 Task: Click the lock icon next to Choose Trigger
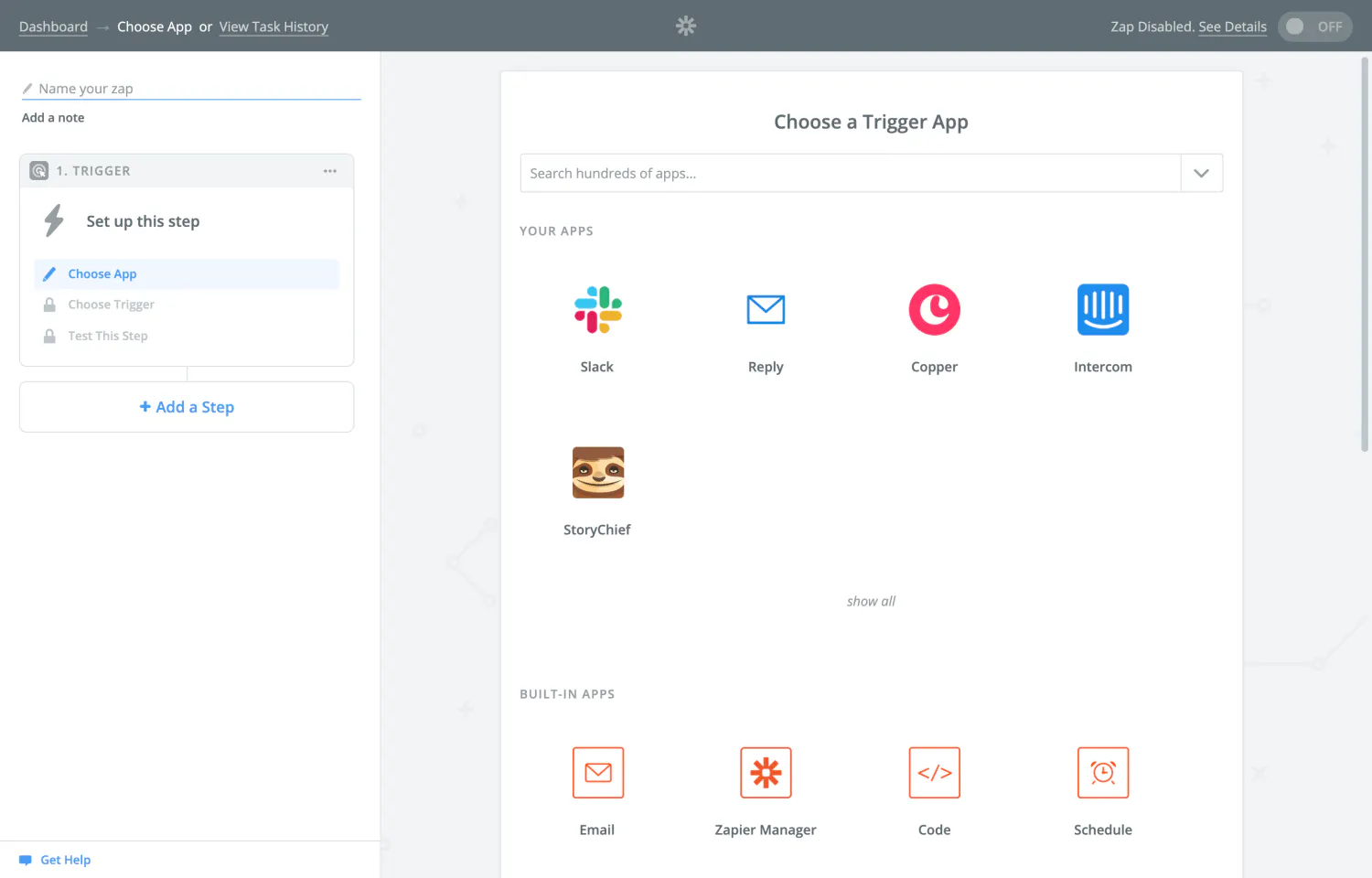(49, 305)
